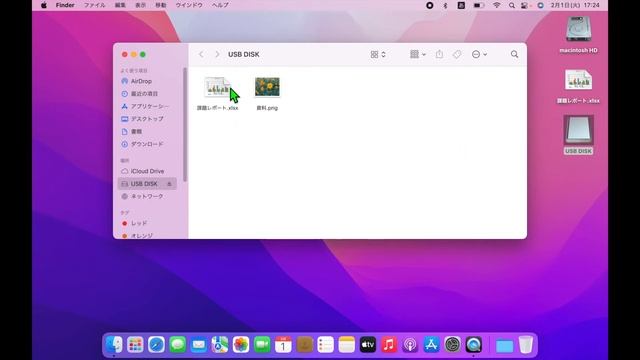Open the Help (ヘルプ) menu
The height and width of the screenshot is (360, 640).
[x=220, y=5]
